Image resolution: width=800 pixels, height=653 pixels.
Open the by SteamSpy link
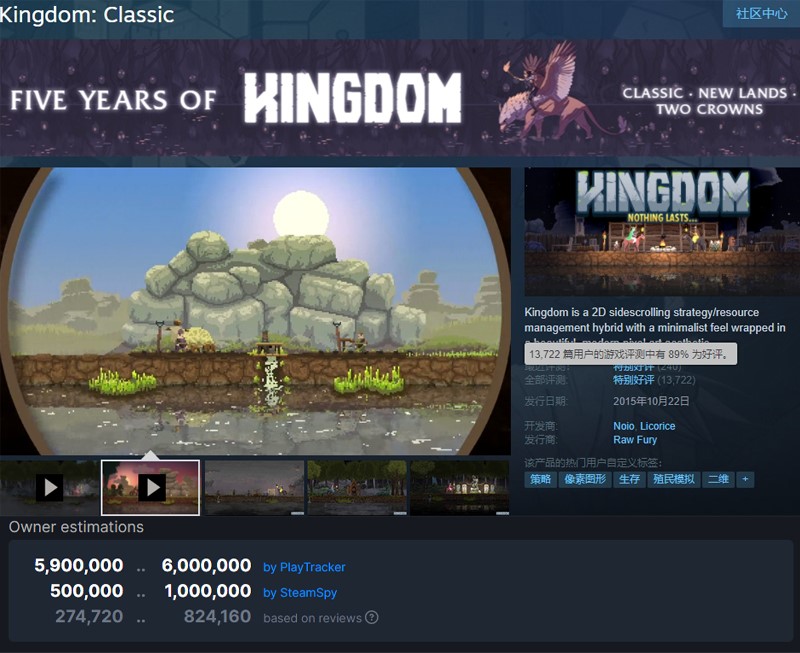[x=300, y=592]
